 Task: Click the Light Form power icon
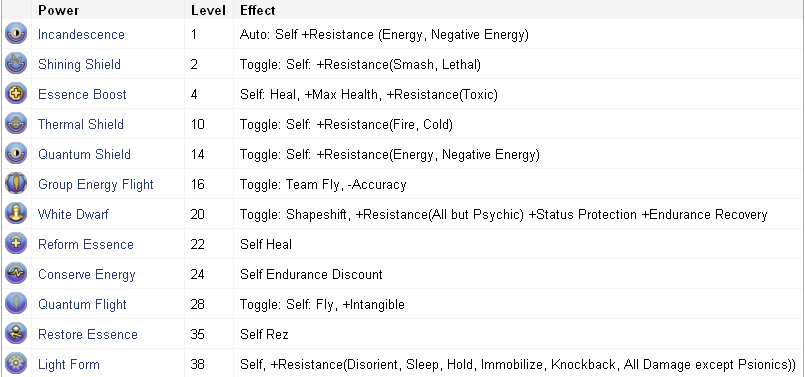tap(16, 364)
